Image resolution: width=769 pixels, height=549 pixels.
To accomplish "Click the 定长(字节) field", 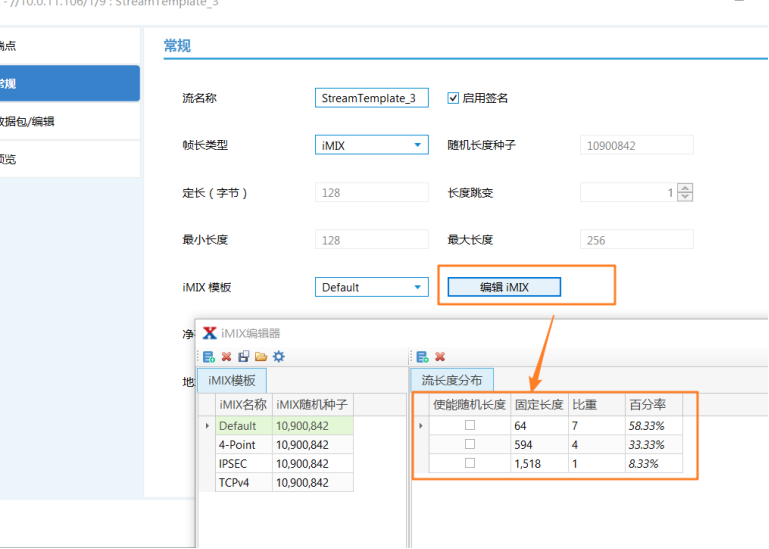I will (372, 192).
